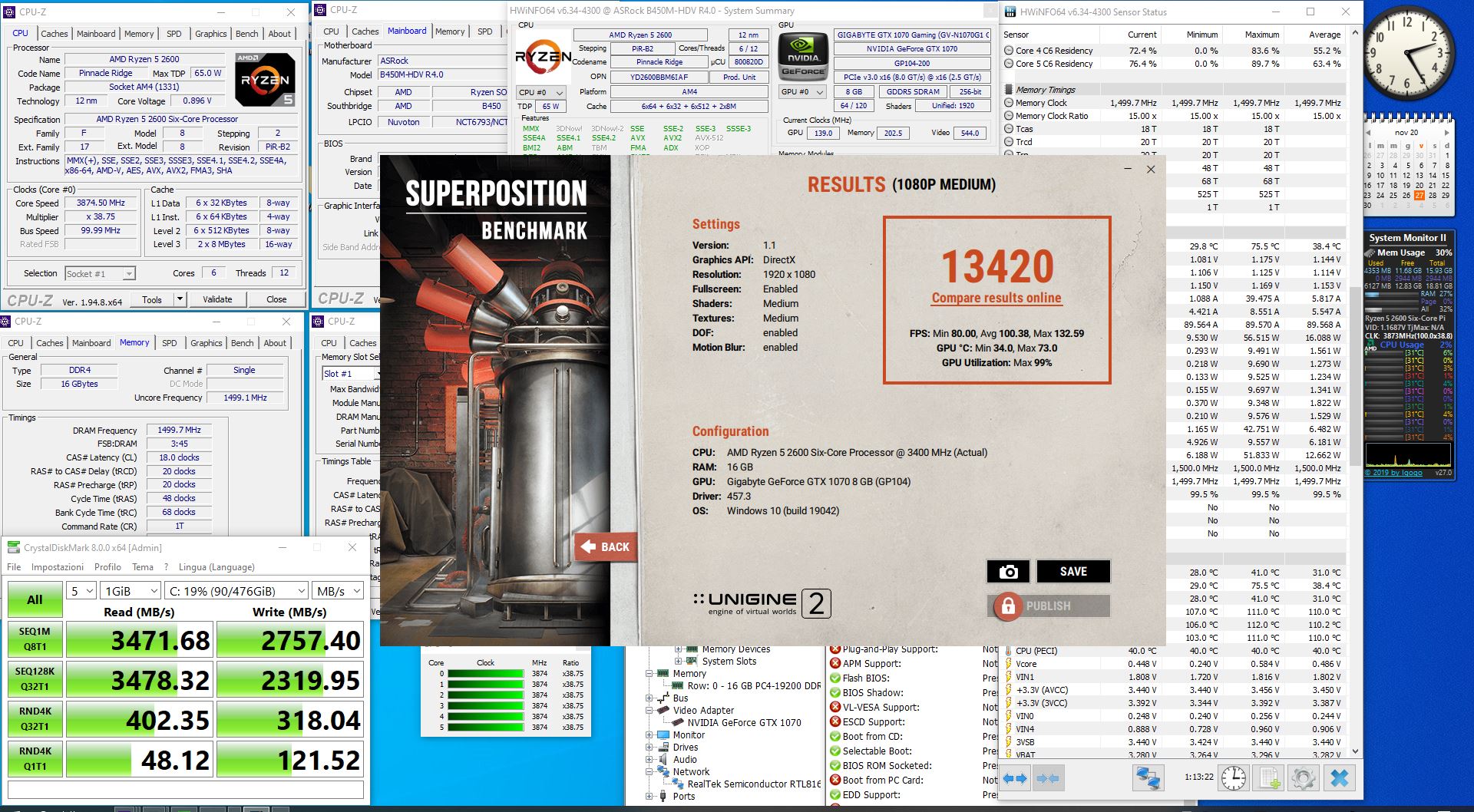Screen dimensions: 1474x812
Task: Click the blue X close icon in Sensor toolbar
Action: pyautogui.click(x=1339, y=778)
